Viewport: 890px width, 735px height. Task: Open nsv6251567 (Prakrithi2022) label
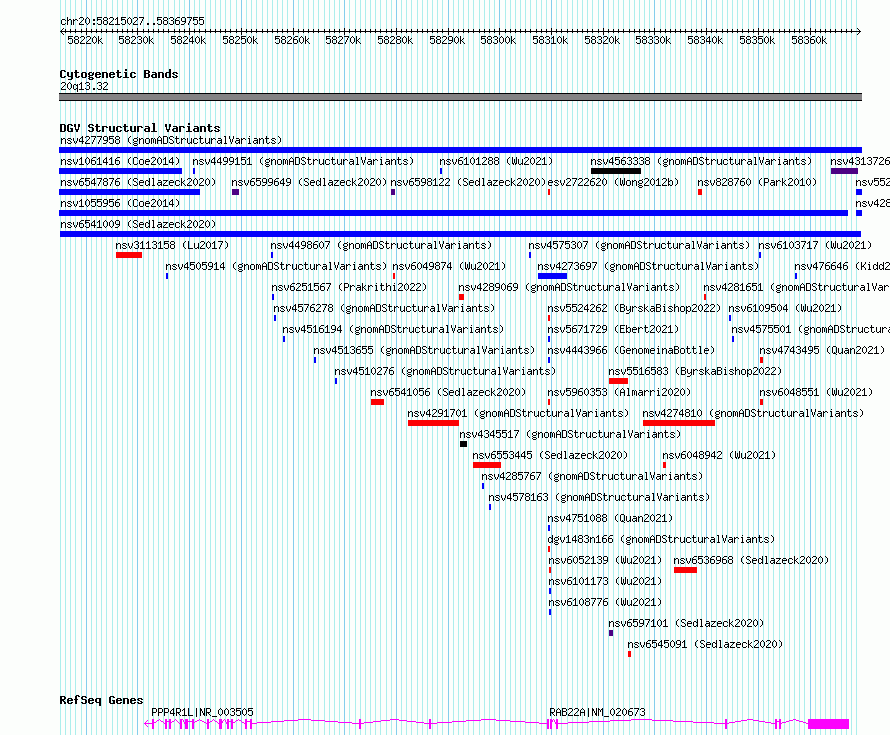349,287
